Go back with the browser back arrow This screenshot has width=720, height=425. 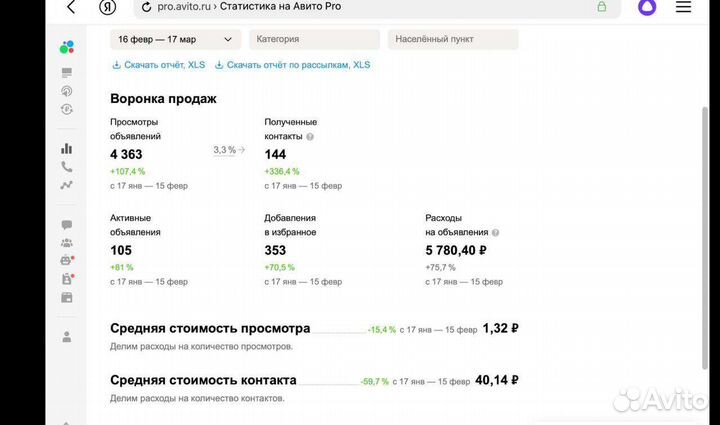(71, 7)
